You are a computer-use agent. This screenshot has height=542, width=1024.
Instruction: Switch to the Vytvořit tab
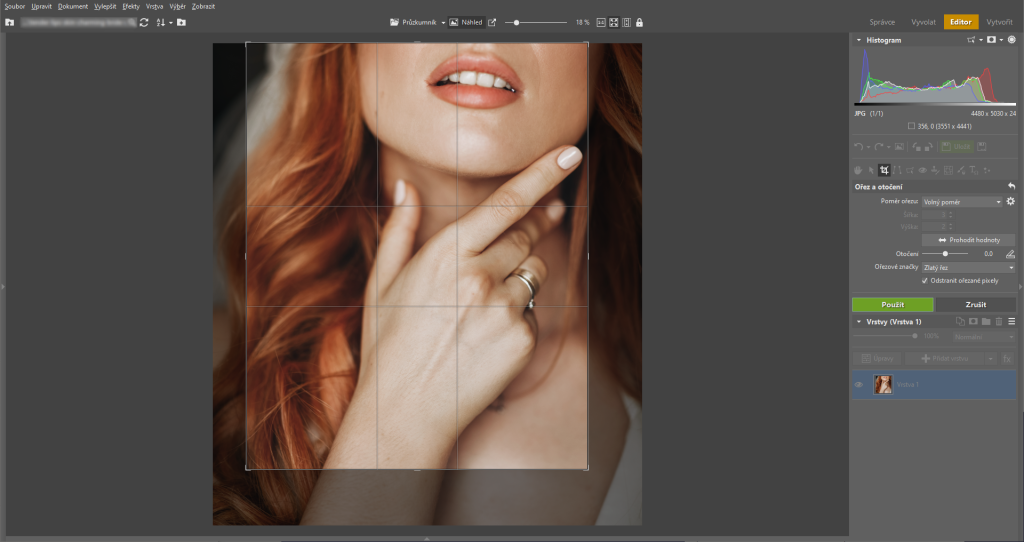click(x=999, y=22)
